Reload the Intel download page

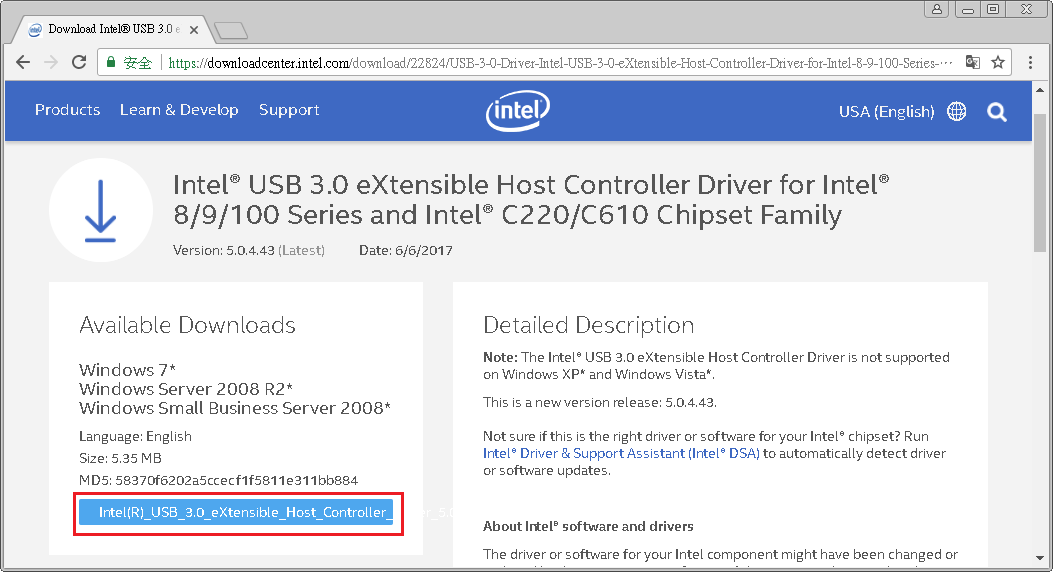(x=79, y=62)
